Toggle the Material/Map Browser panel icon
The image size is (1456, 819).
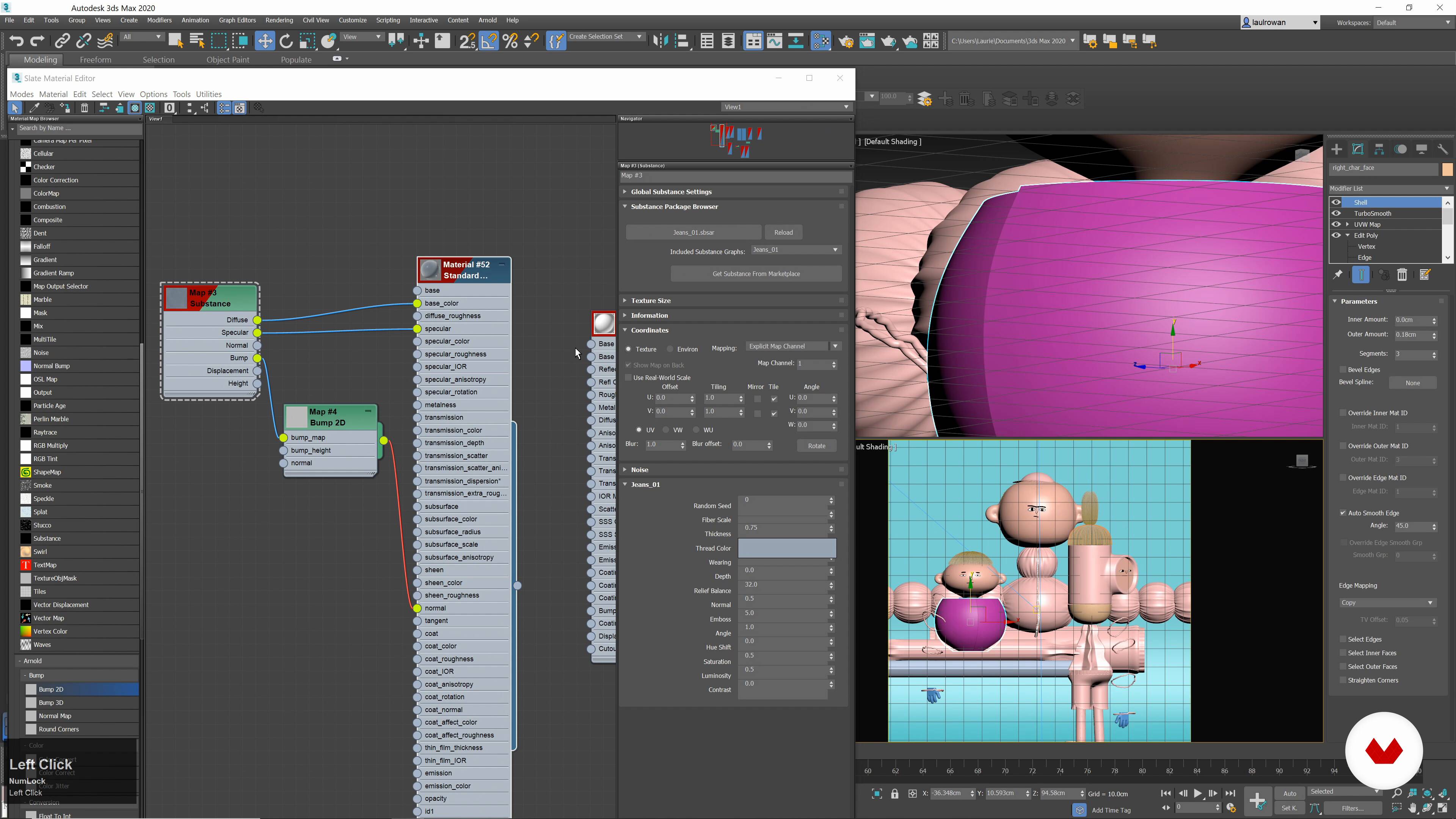(x=224, y=108)
